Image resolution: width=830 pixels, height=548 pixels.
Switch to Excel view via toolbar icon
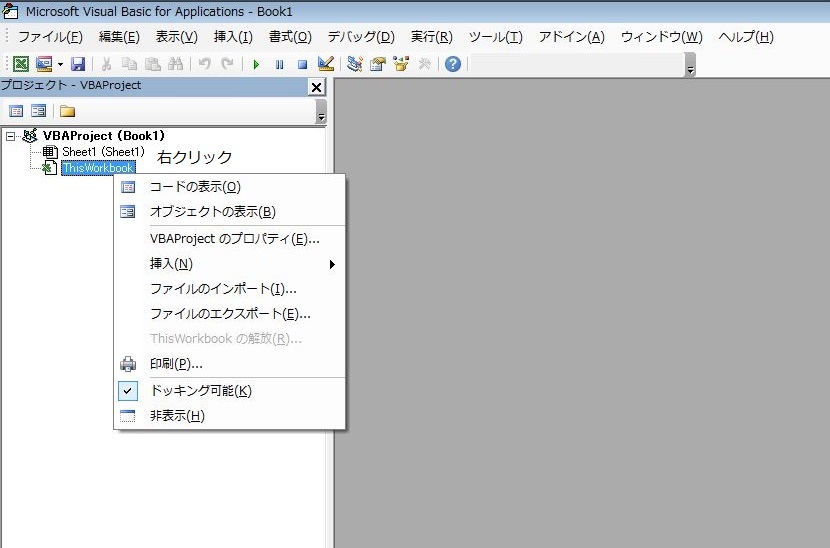(x=21, y=64)
